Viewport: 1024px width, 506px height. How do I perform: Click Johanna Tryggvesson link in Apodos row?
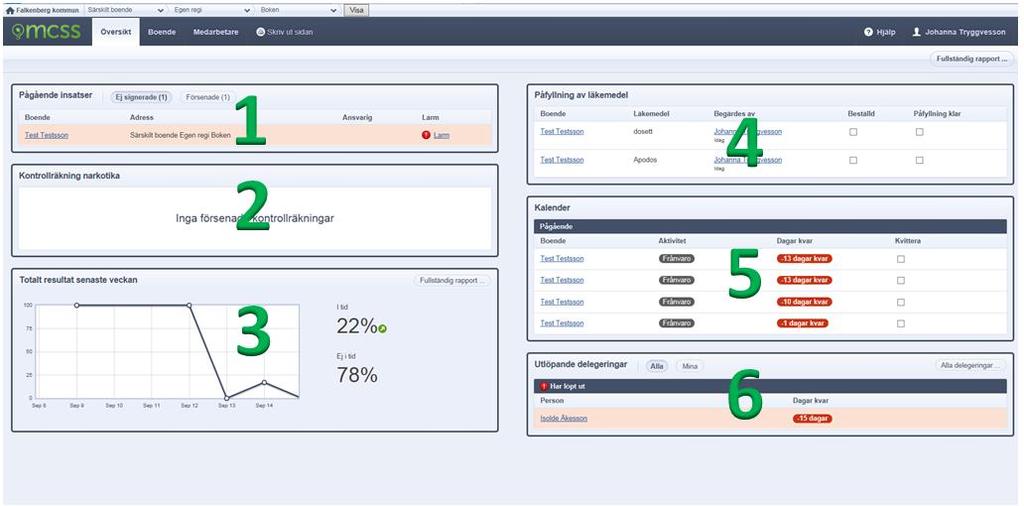coord(748,160)
